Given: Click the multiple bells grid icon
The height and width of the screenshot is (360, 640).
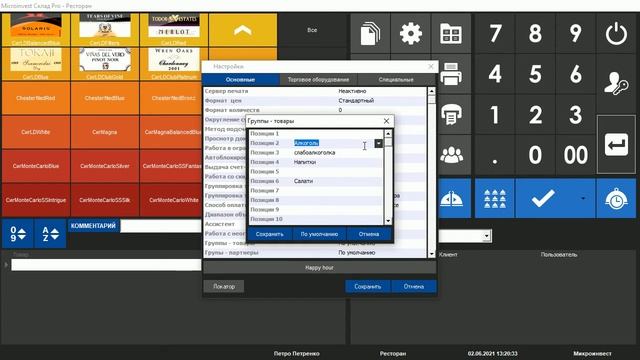Looking at the screenshot, I should point(495,199).
